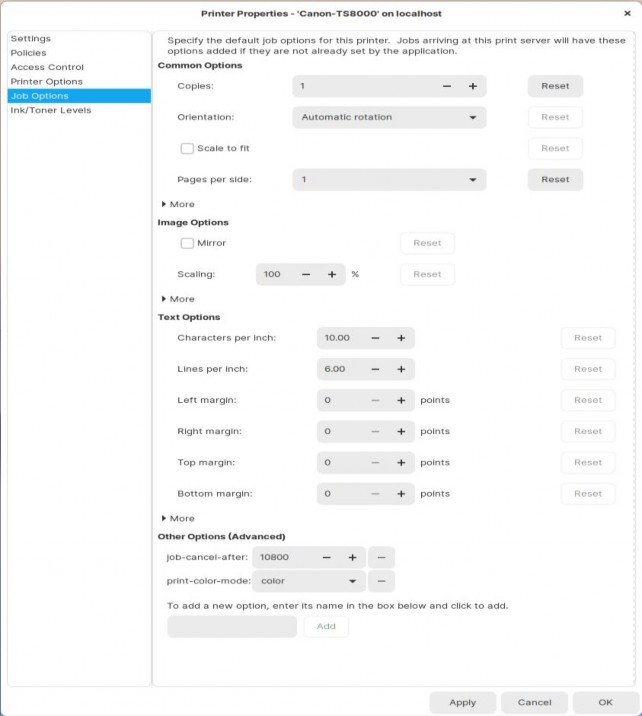
Task: Click the Scaling value field
Action: click(x=275, y=274)
